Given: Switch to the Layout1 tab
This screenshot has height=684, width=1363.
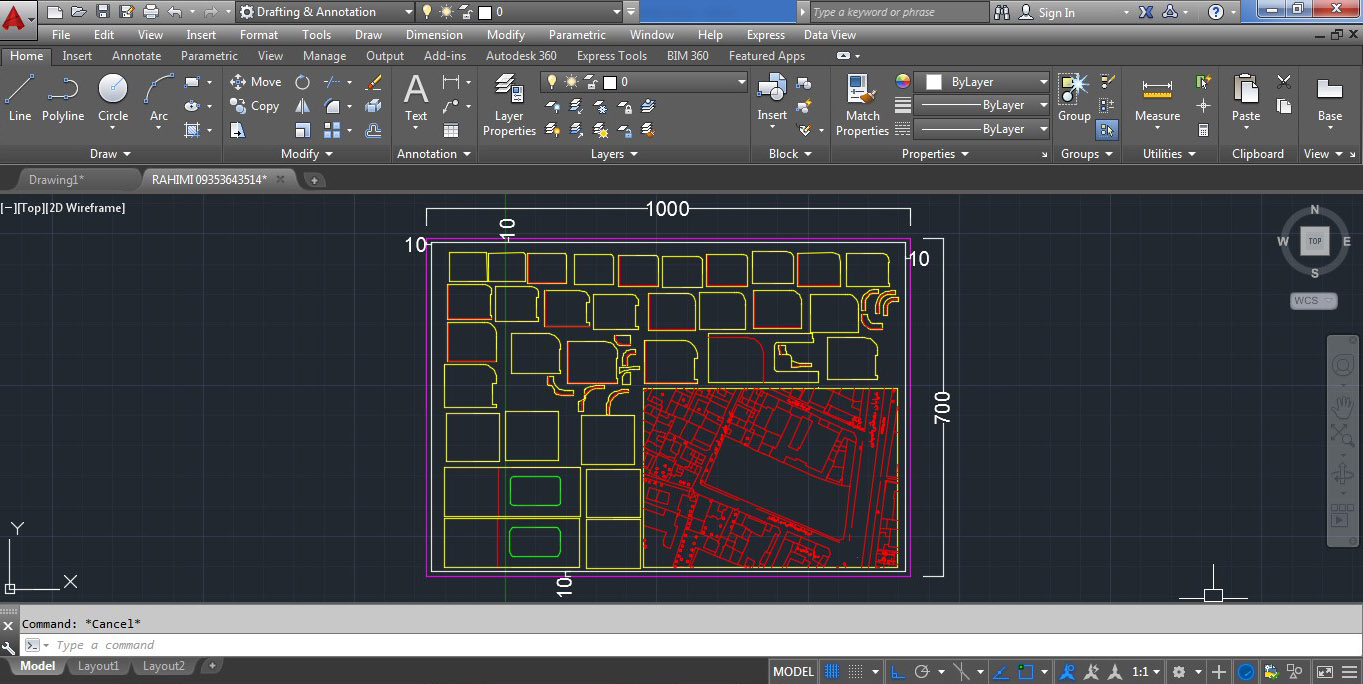Looking at the screenshot, I should tap(98, 666).
